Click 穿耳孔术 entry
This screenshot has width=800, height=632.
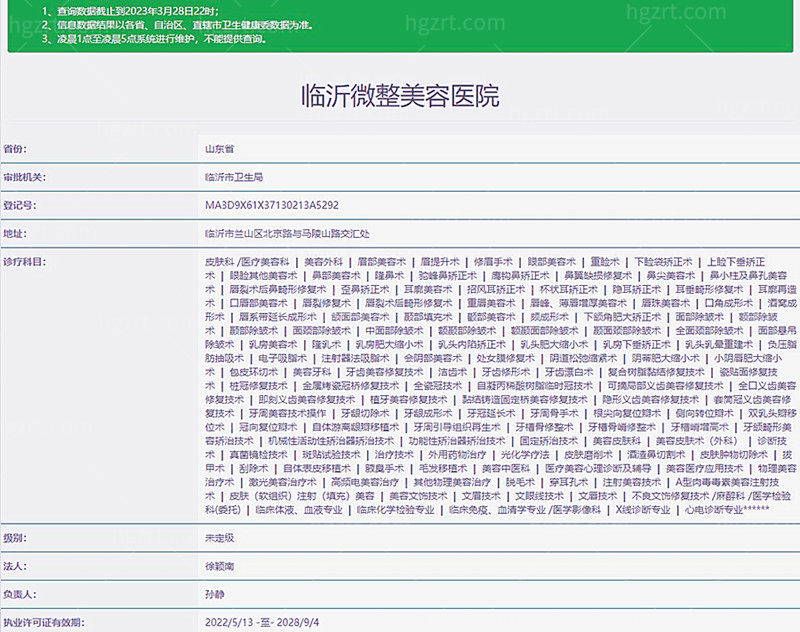569,482
